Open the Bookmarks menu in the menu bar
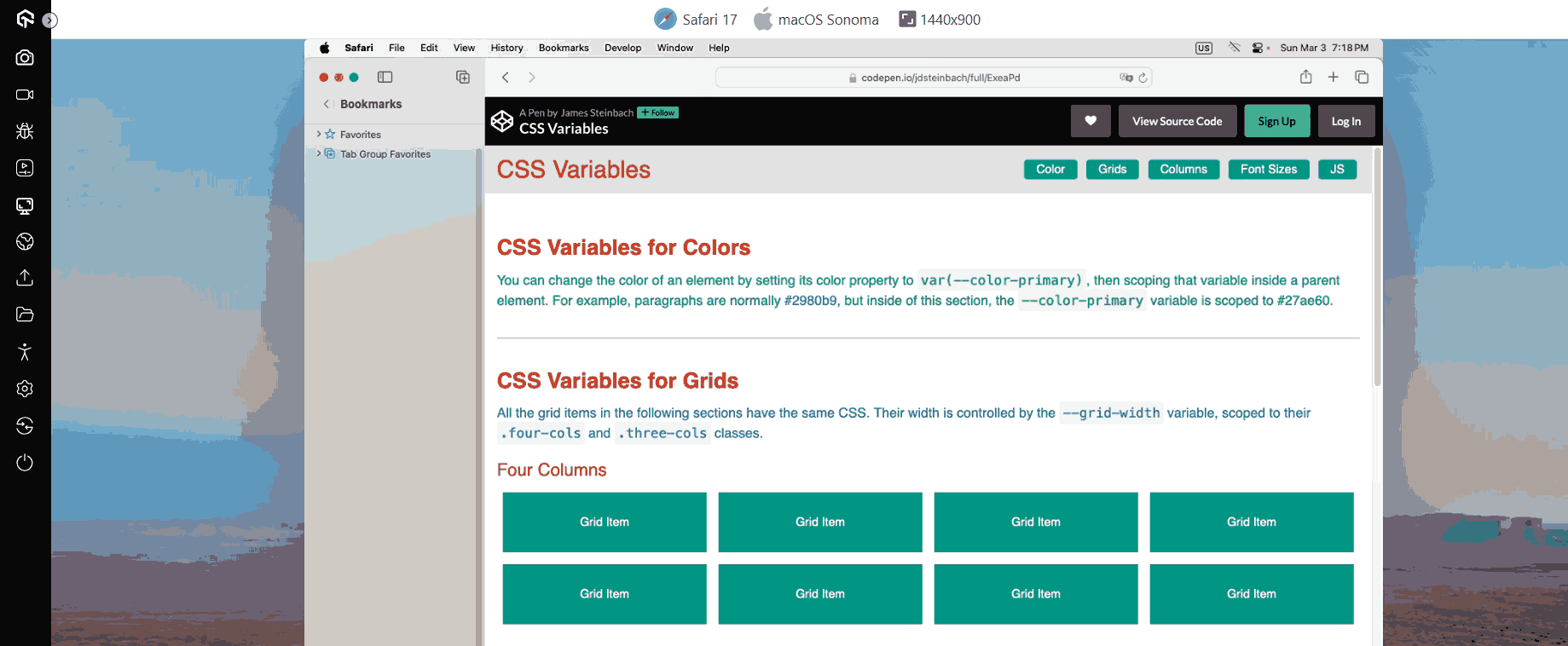 (x=564, y=48)
